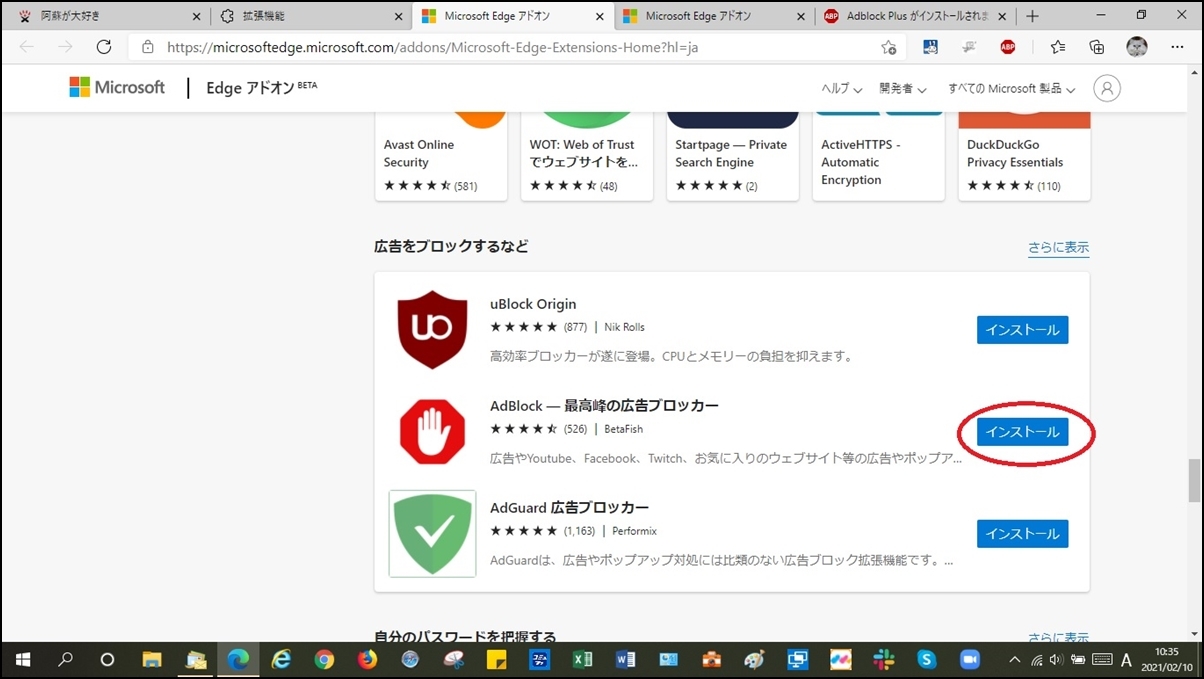Open the AdBlock title link
The width and height of the screenshot is (1204, 679).
tap(604, 406)
